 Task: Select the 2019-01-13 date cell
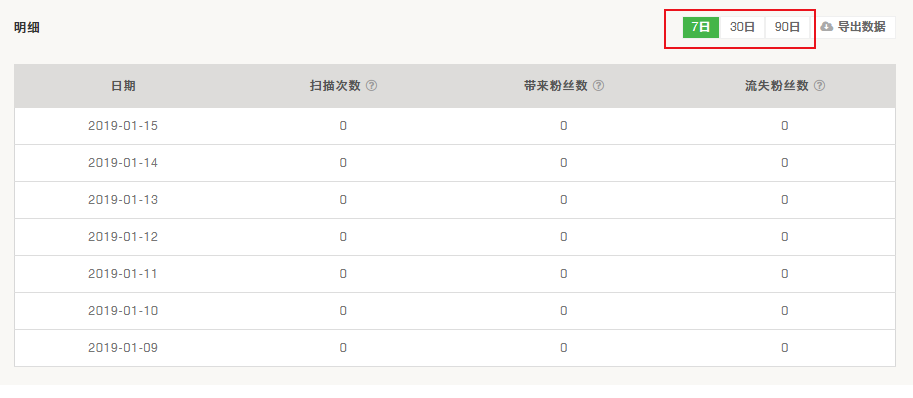point(123,200)
